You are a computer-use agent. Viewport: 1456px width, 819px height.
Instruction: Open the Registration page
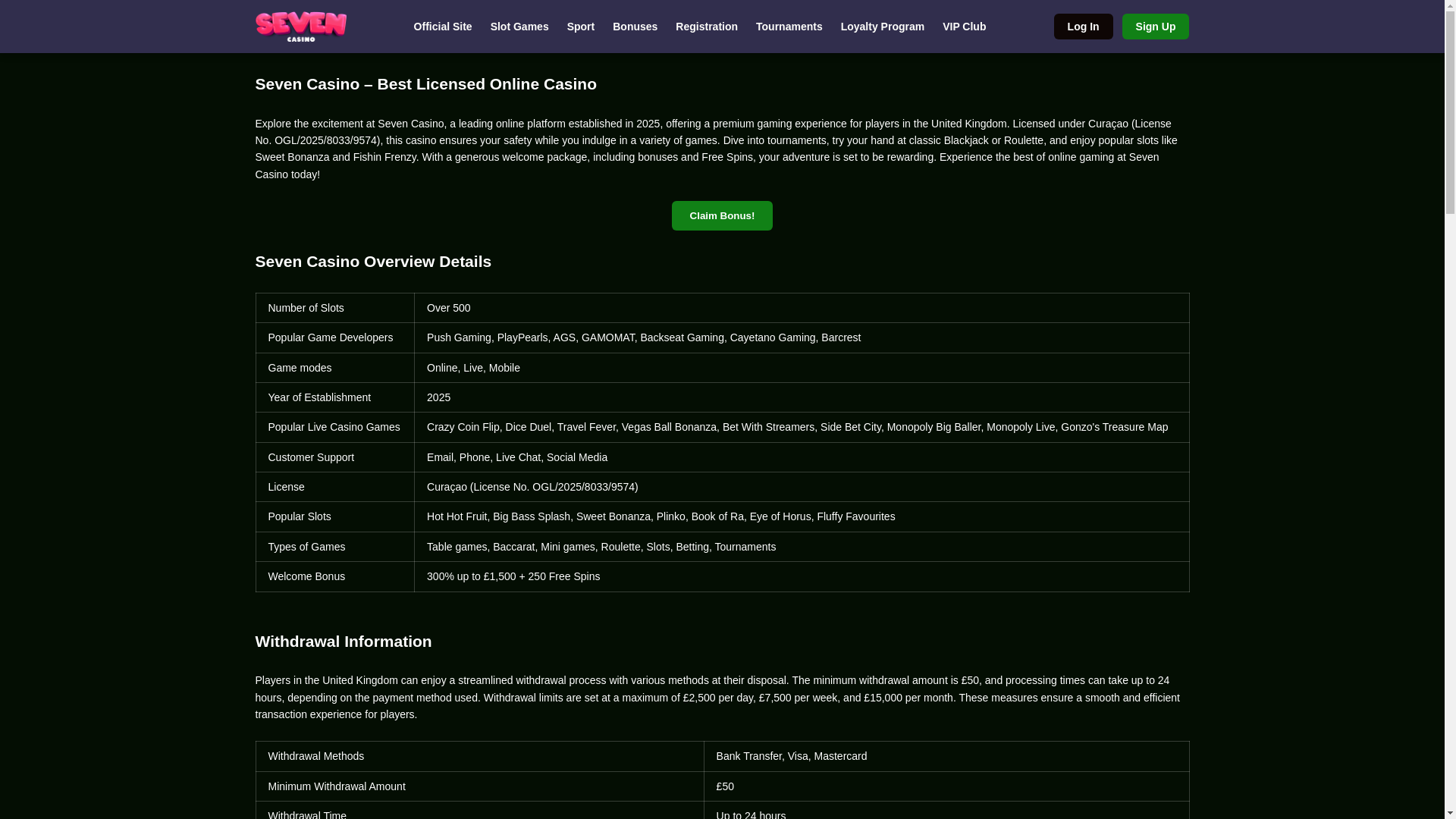707,27
